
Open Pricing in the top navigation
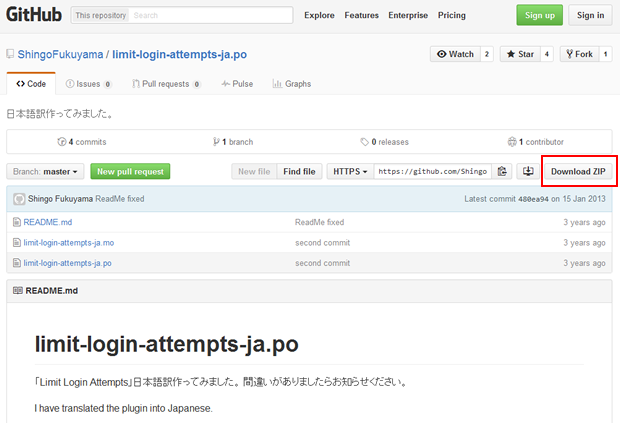click(452, 15)
